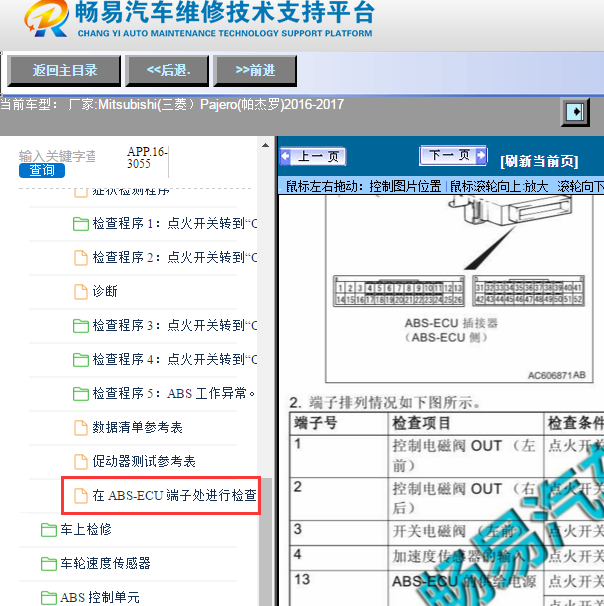Click the 端子号 table header
The width and height of the screenshot is (604, 606).
pos(339,424)
